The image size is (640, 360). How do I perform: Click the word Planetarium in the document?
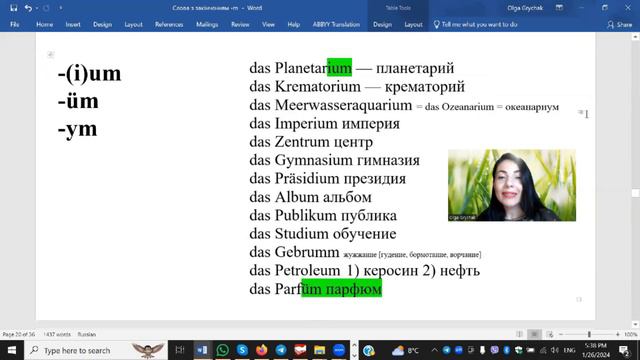[x=313, y=68]
